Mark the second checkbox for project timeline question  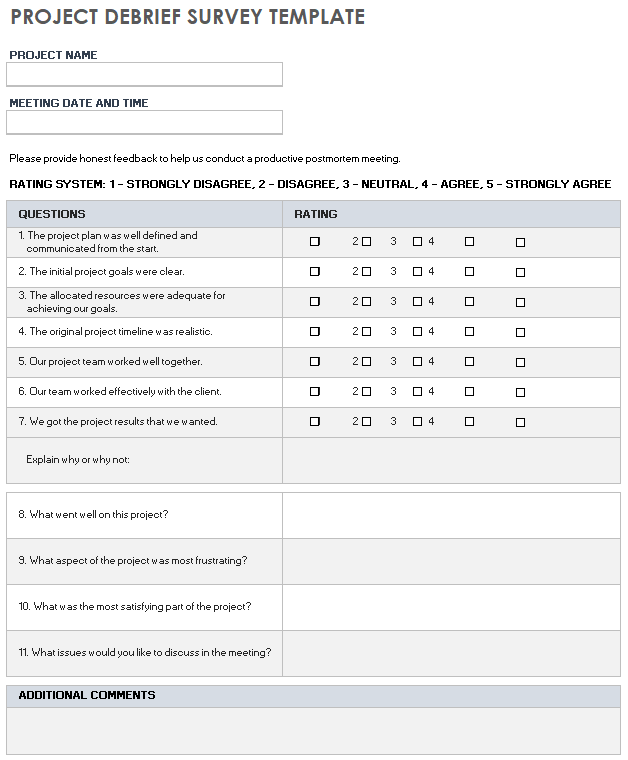pyautogui.click(x=366, y=332)
